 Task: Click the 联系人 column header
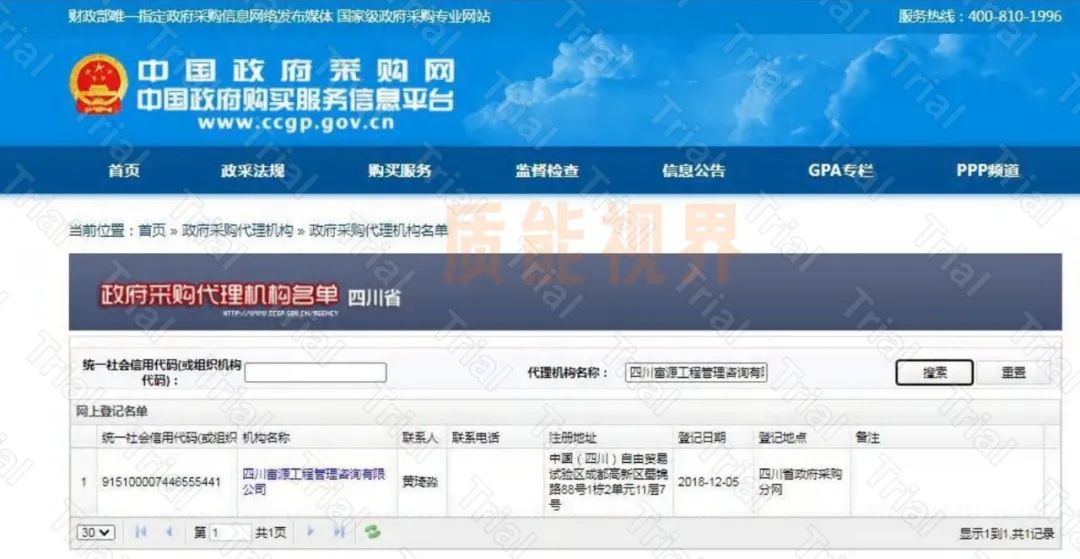422,438
